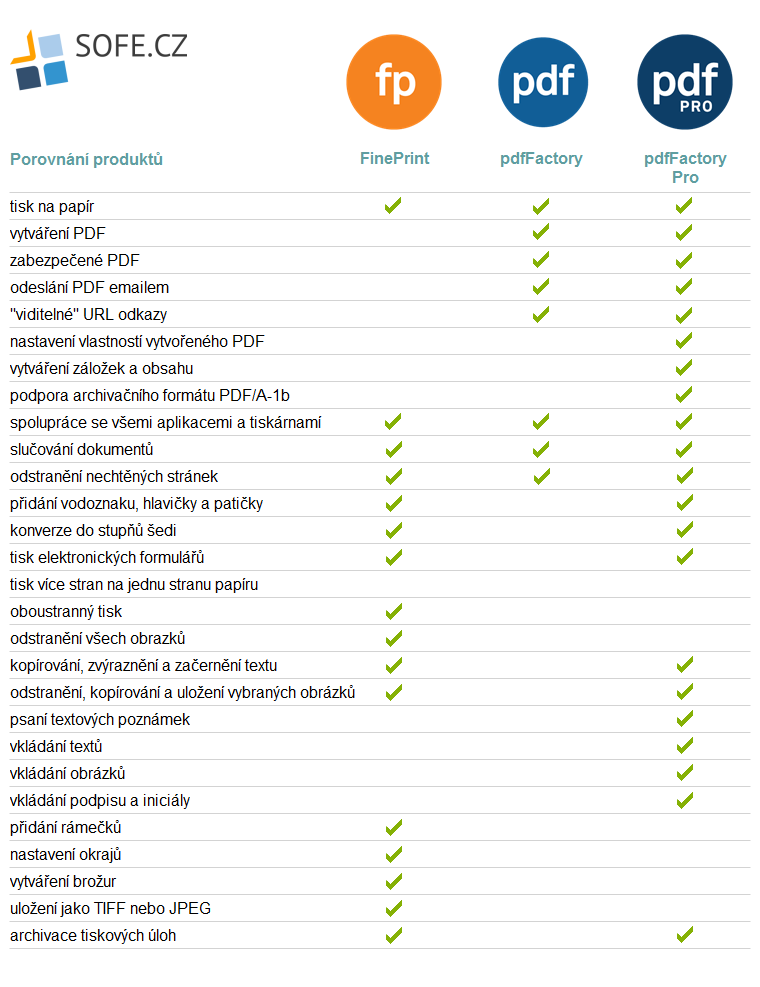Viewport: 760px width, 987px height.
Task: Click Pro checkmark for vkládání obrázků
Action: [684, 773]
